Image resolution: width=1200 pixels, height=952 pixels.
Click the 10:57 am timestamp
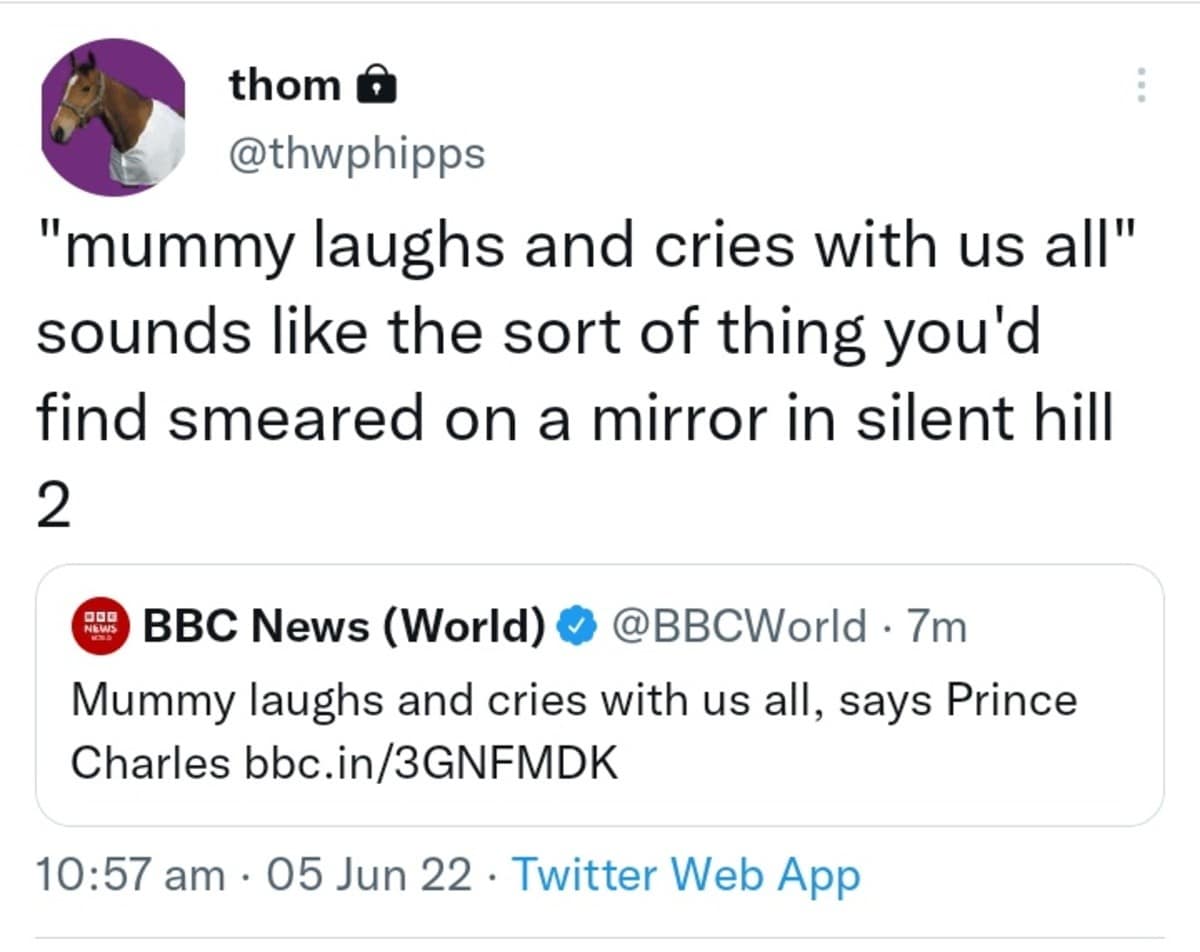130,875
